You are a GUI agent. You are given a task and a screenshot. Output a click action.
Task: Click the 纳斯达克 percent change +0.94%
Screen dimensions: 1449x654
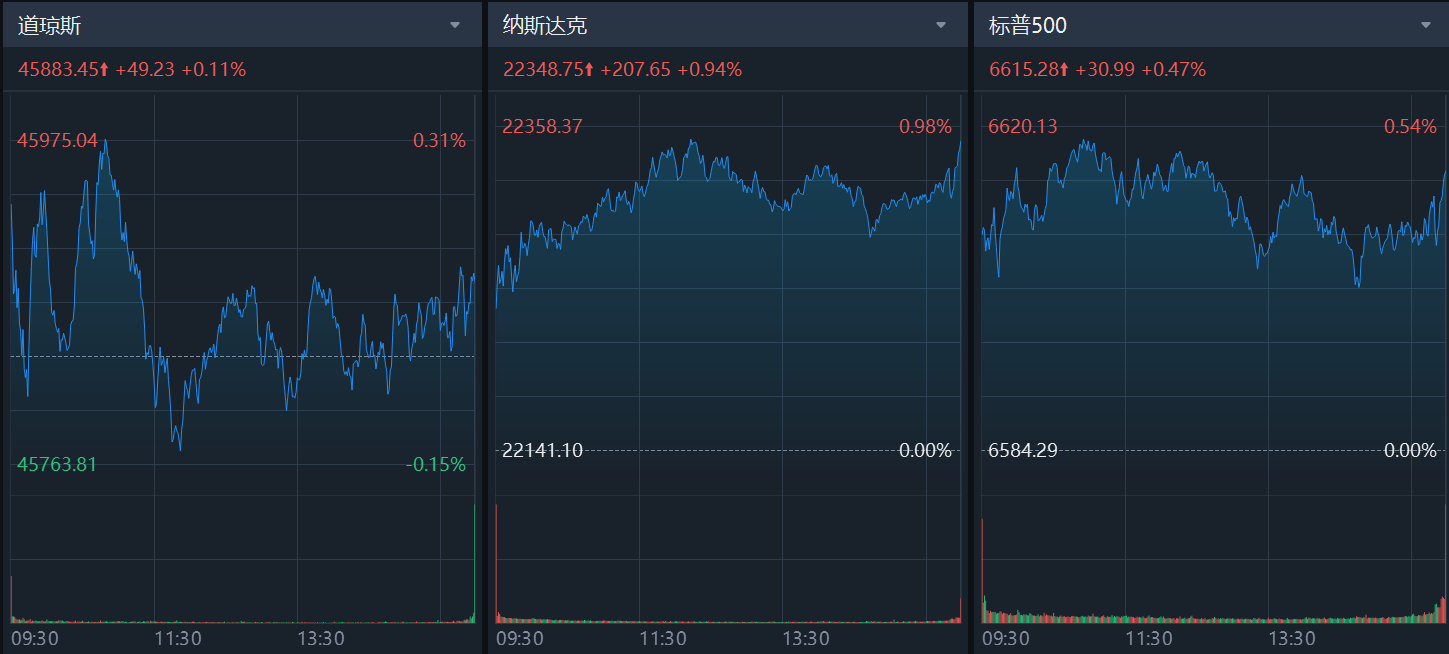tap(710, 69)
